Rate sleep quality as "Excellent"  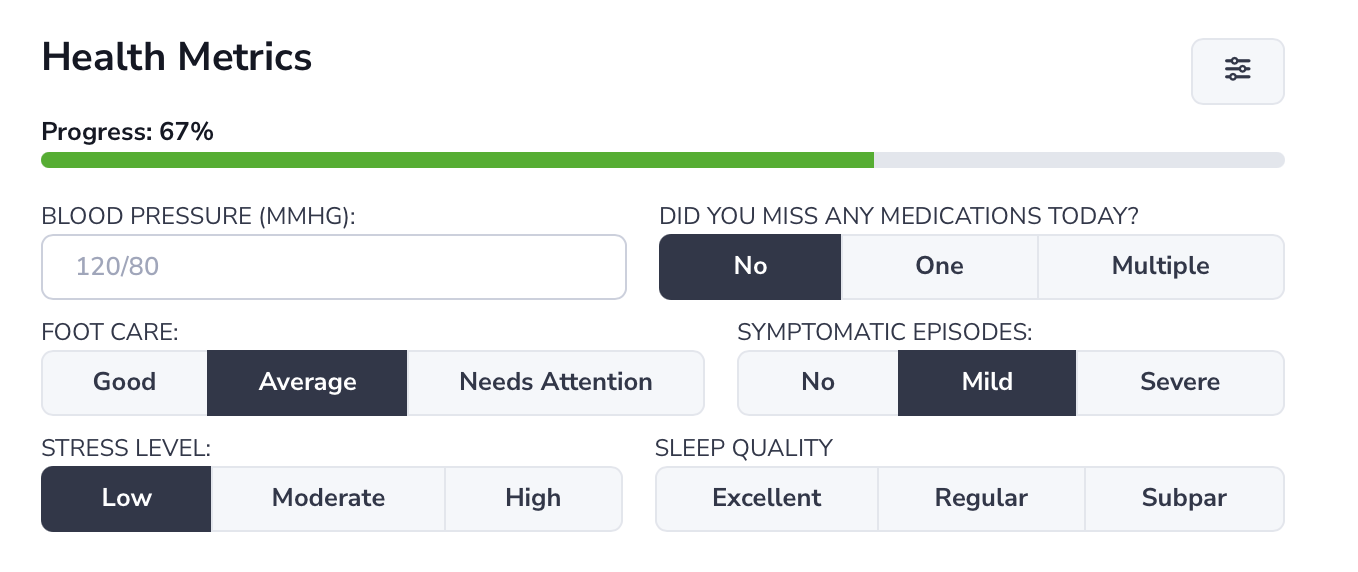[767, 499]
